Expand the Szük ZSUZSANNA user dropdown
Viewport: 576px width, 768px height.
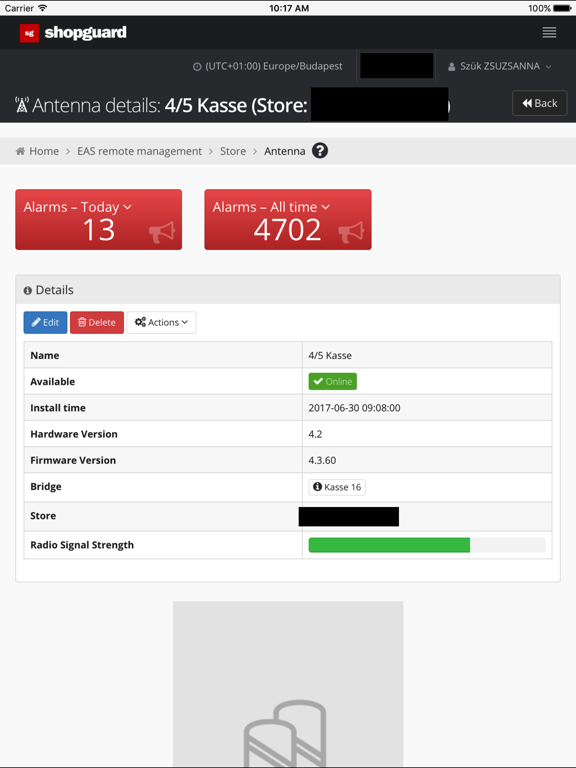coord(500,66)
